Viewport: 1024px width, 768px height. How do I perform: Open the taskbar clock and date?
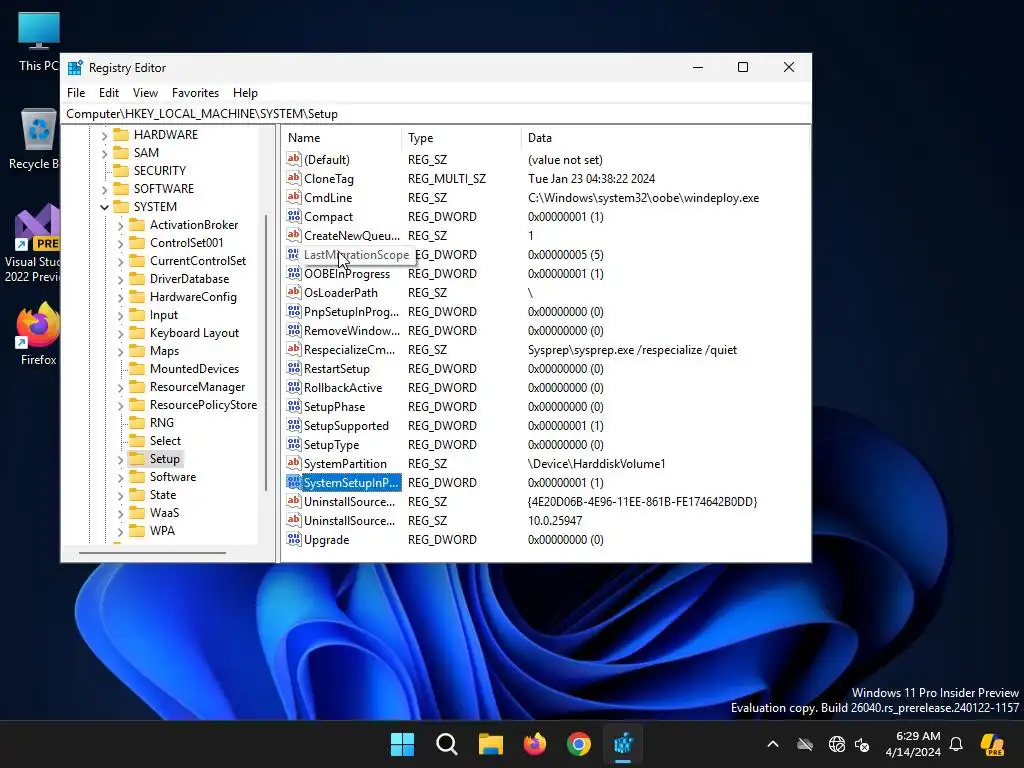(913, 744)
